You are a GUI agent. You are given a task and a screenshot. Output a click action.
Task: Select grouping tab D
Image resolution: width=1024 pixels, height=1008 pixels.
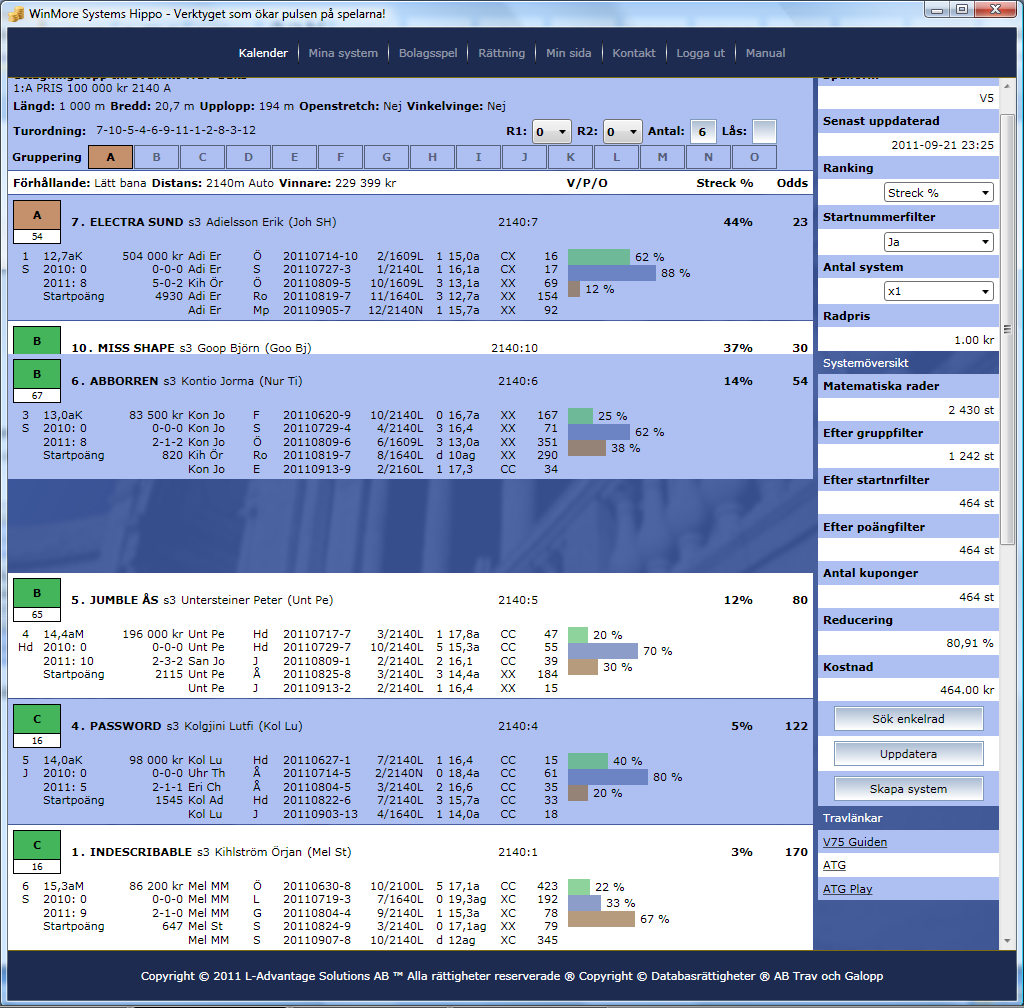(248, 157)
